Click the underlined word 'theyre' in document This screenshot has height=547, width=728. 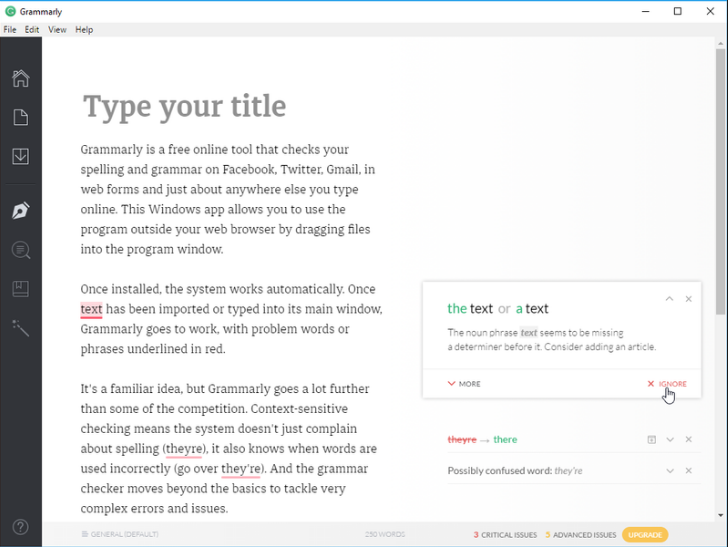point(184,449)
